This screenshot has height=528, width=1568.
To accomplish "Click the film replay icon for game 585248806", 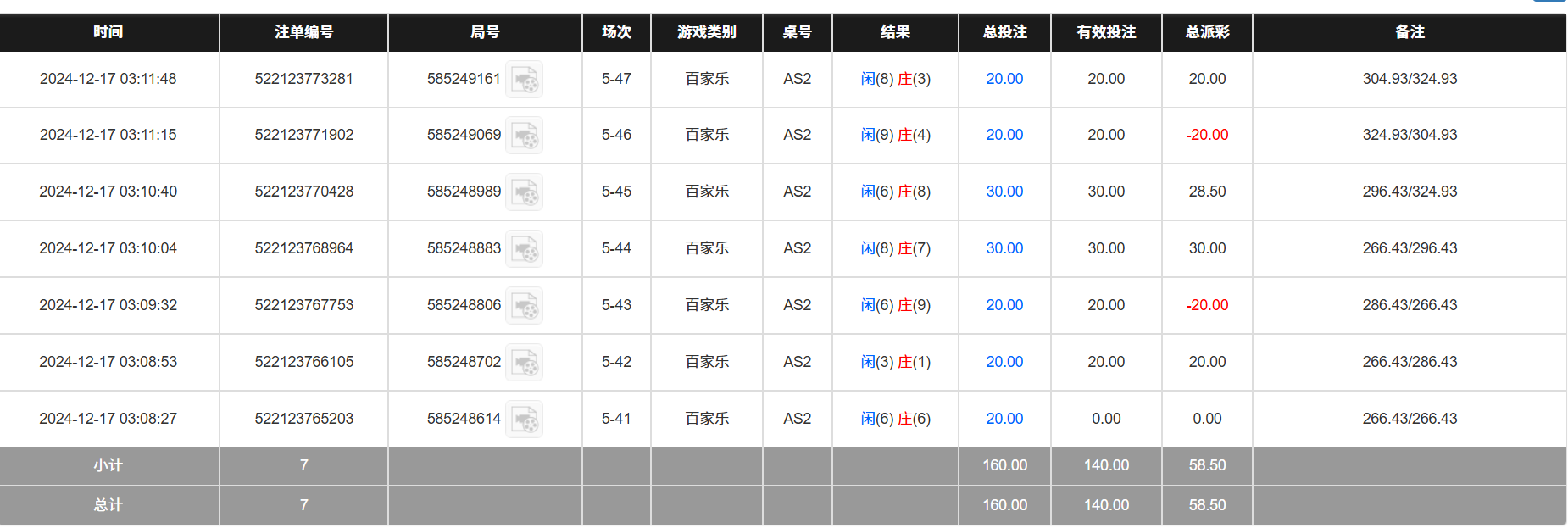I will click(524, 305).
